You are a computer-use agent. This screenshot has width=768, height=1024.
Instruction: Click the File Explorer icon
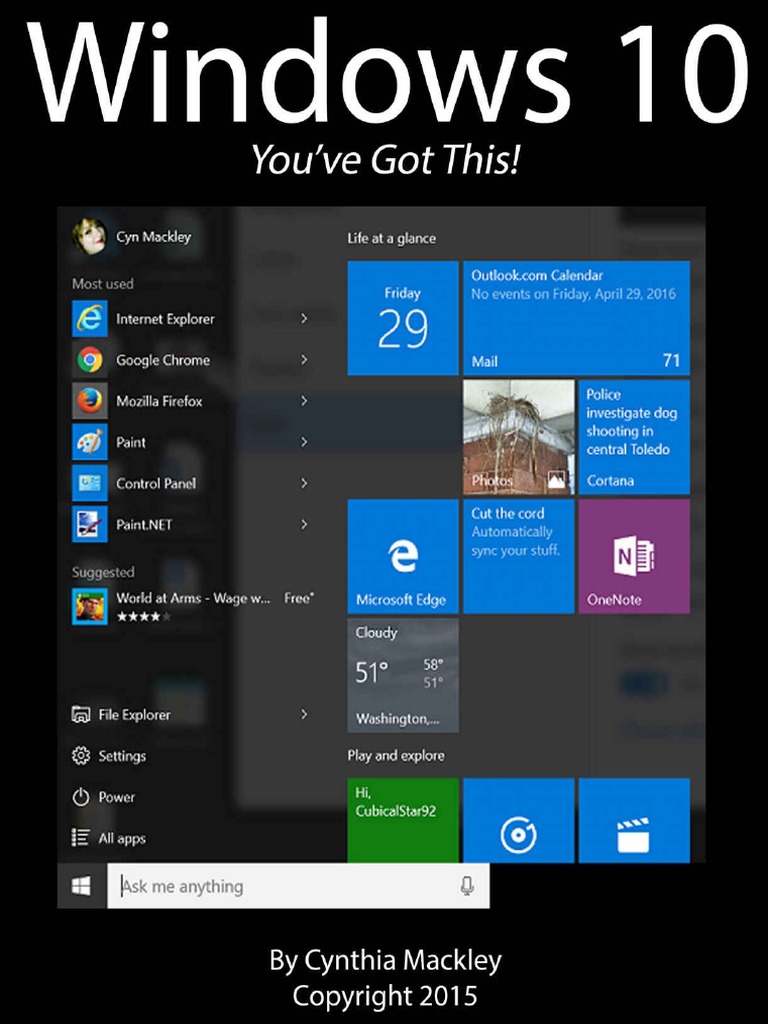[x=80, y=714]
